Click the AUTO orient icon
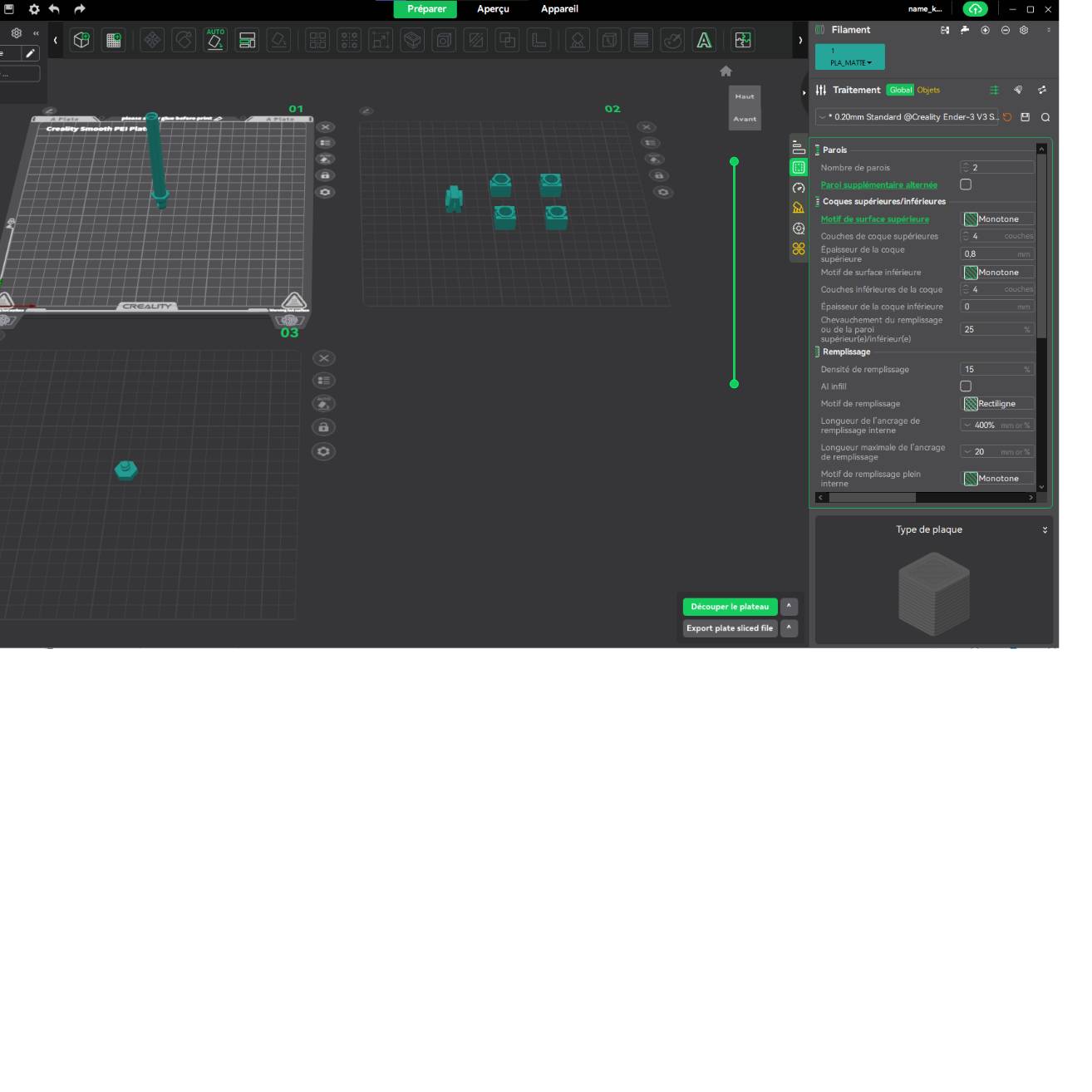This screenshot has height=1092, width=1092. pos(215,40)
